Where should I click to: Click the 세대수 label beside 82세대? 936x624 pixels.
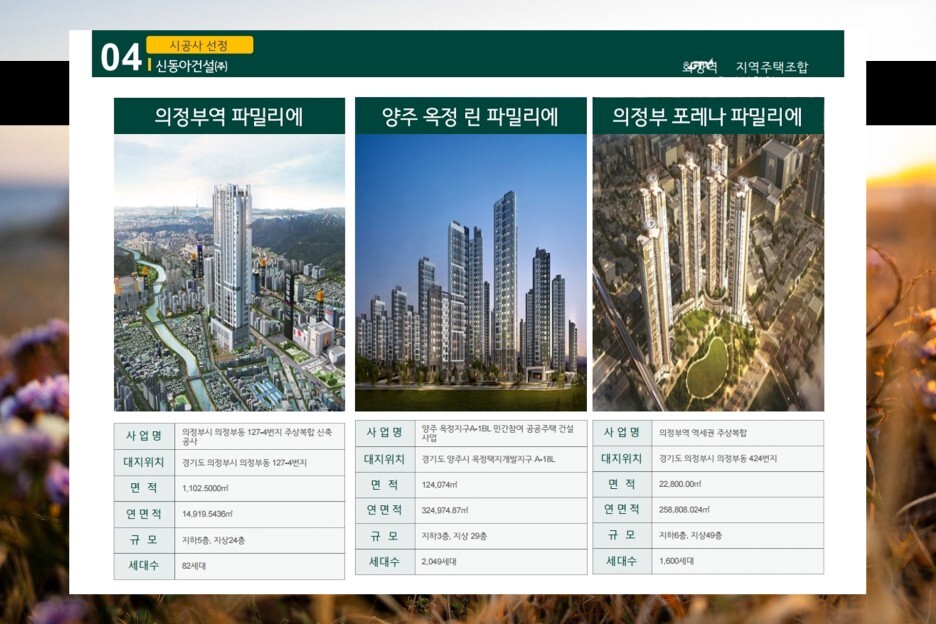tap(144, 565)
